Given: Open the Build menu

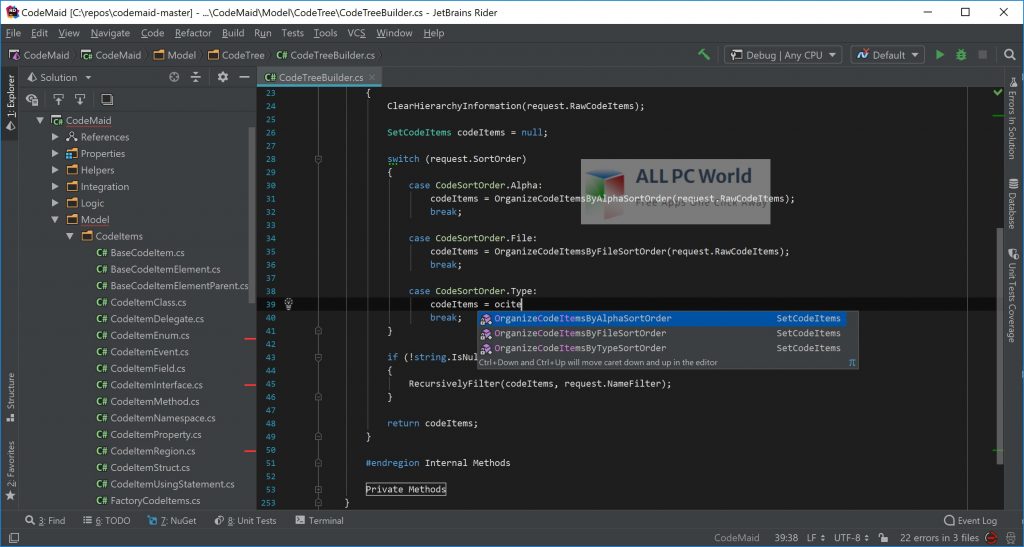Looking at the screenshot, I should 232,33.
